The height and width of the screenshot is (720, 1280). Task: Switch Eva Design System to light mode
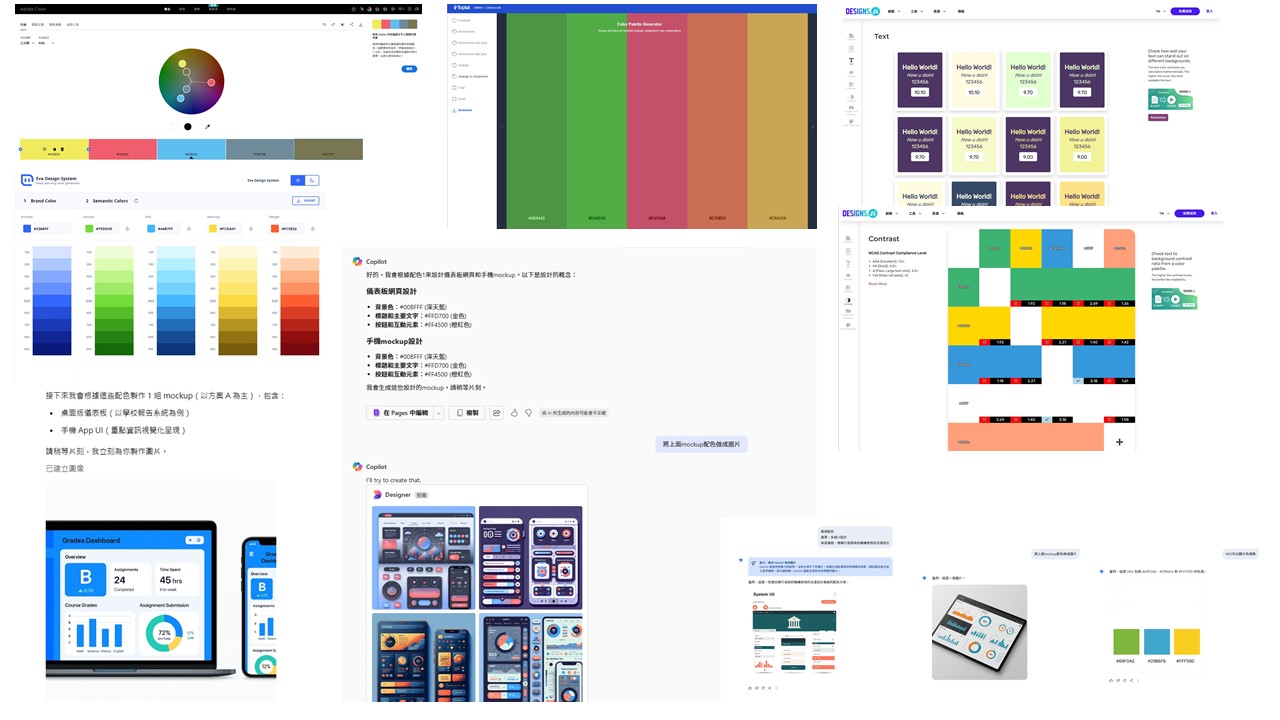tap(298, 180)
